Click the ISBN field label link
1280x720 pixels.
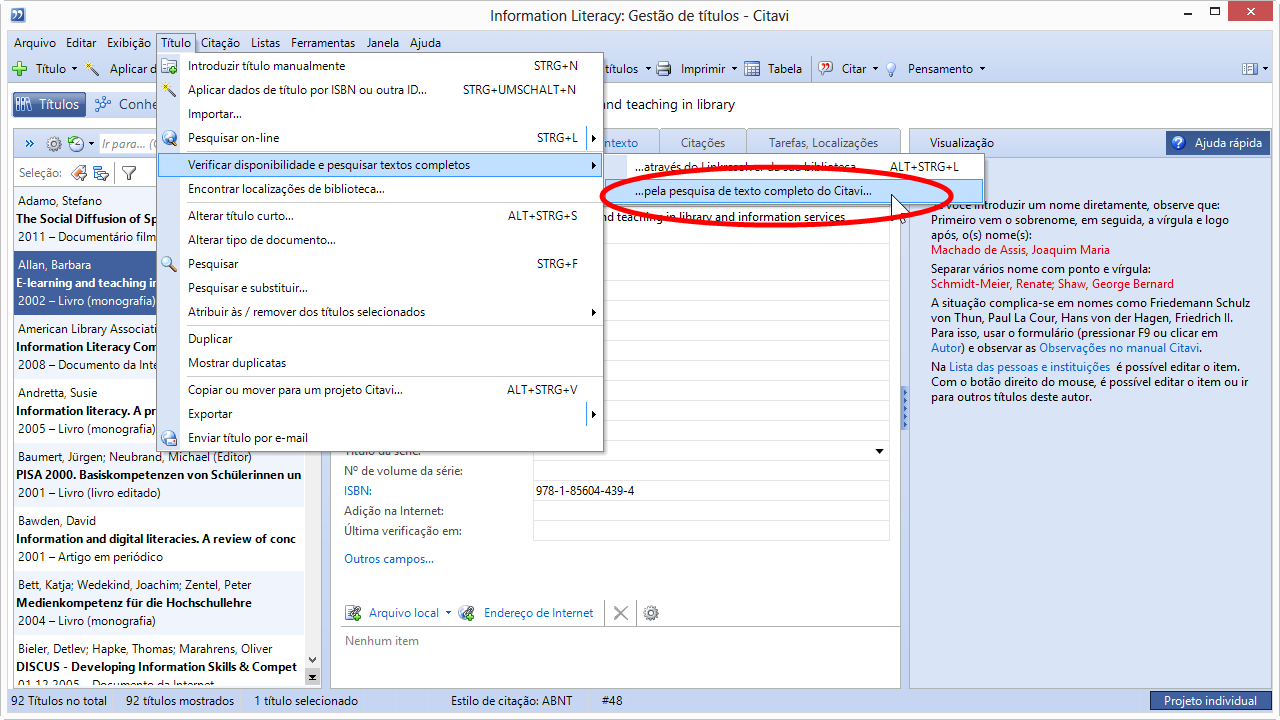click(x=357, y=491)
